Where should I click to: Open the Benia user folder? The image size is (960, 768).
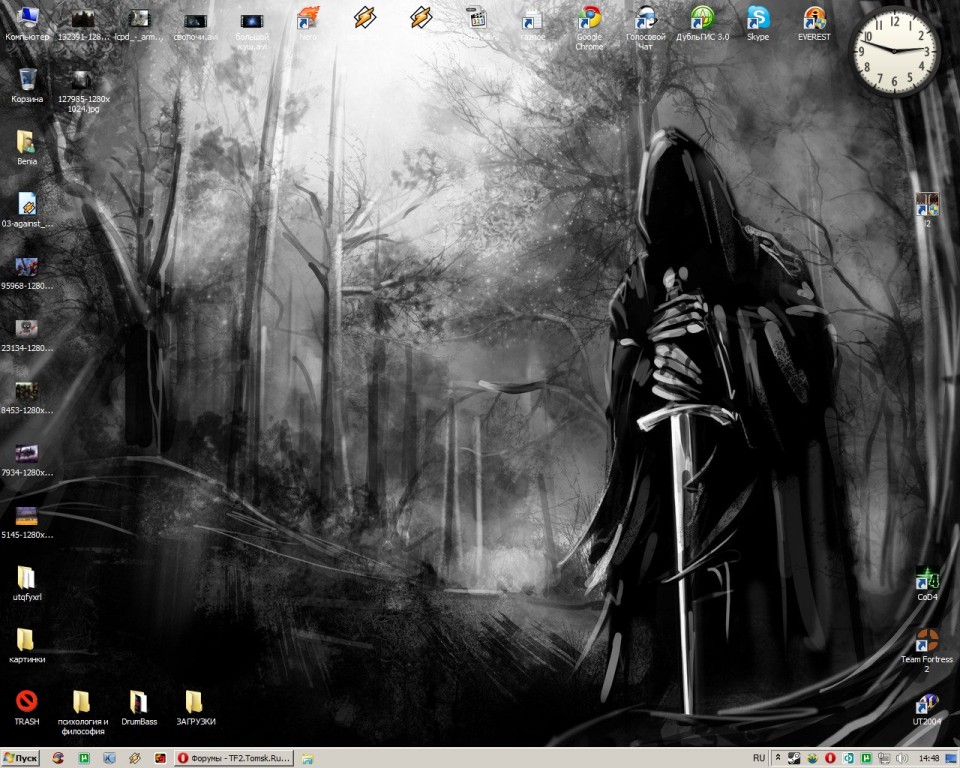pos(26,148)
